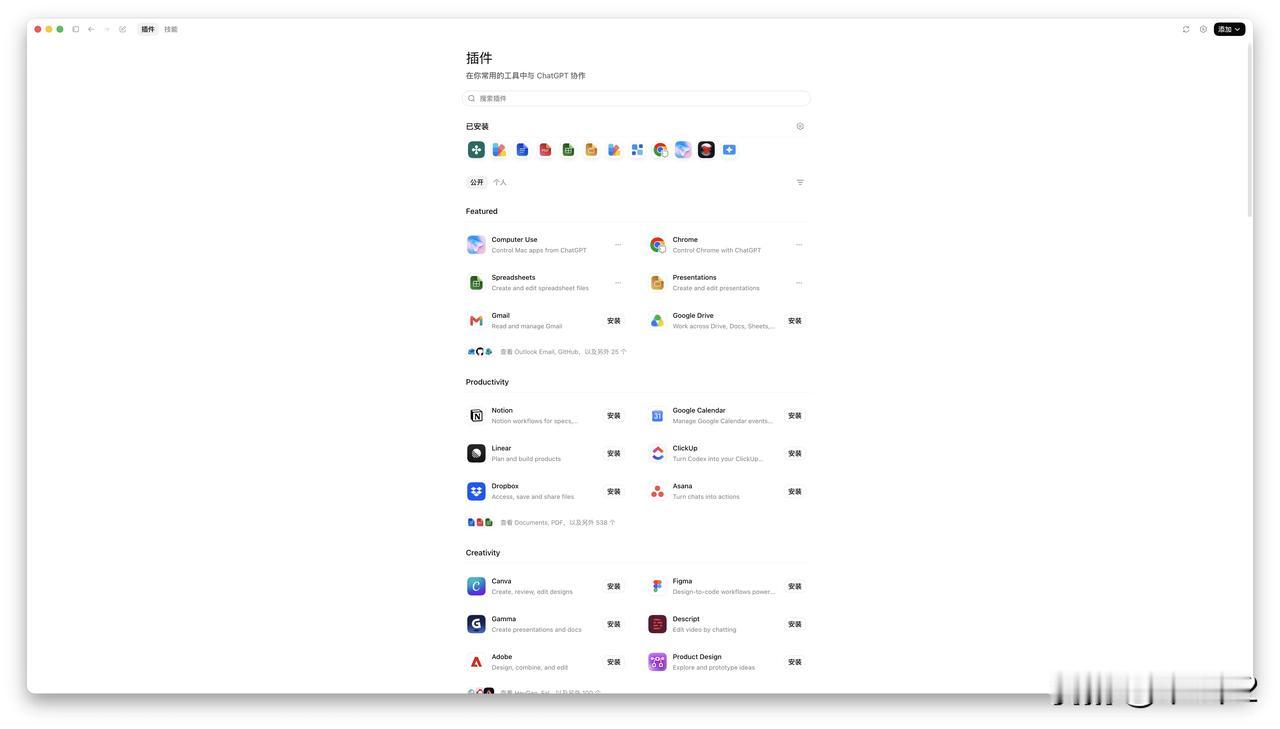Install the Google Calendar plugin
Image resolution: width=1280 pixels, height=729 pixels.
(x=795, y=416)
